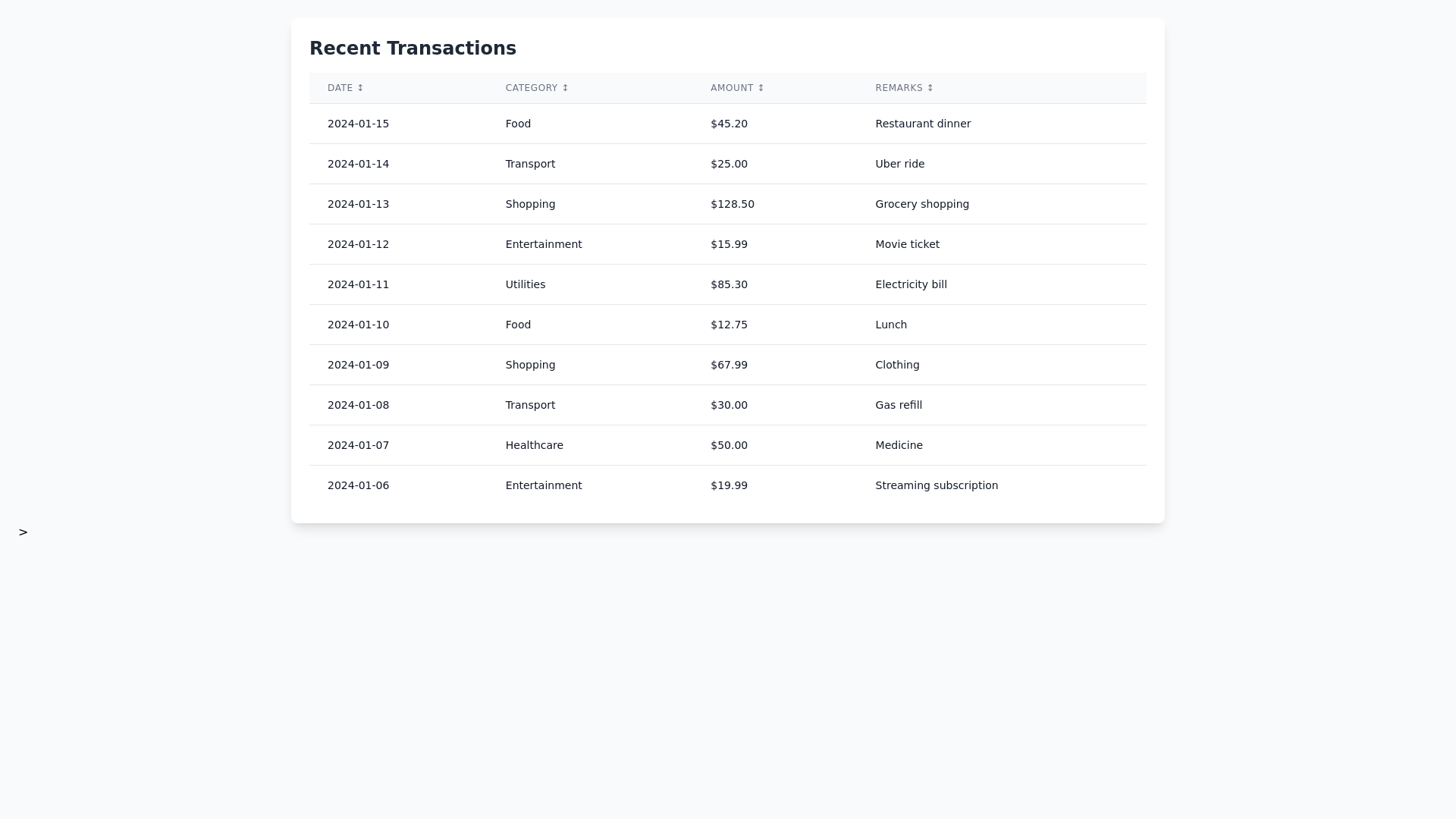Click the Recent Transactions heading
This screenshot has width=1456, height=819.
413,49
